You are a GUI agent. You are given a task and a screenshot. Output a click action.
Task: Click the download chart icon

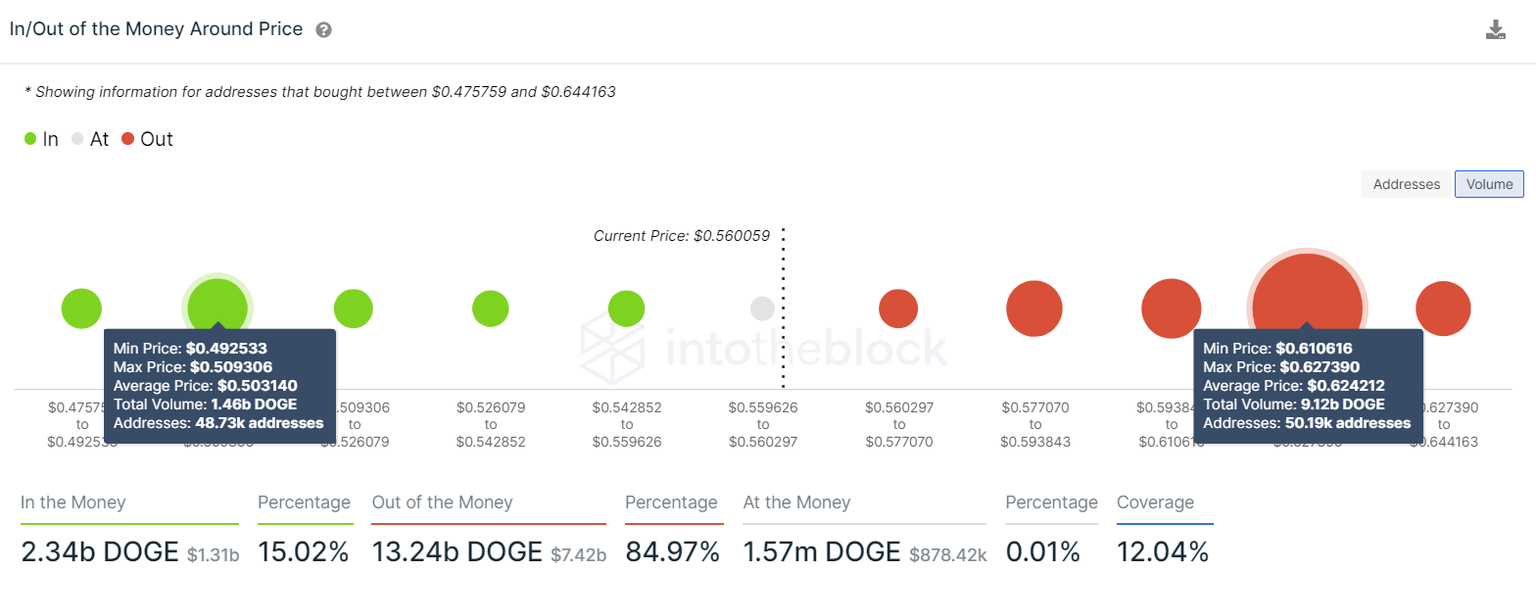pos(1496,29)
